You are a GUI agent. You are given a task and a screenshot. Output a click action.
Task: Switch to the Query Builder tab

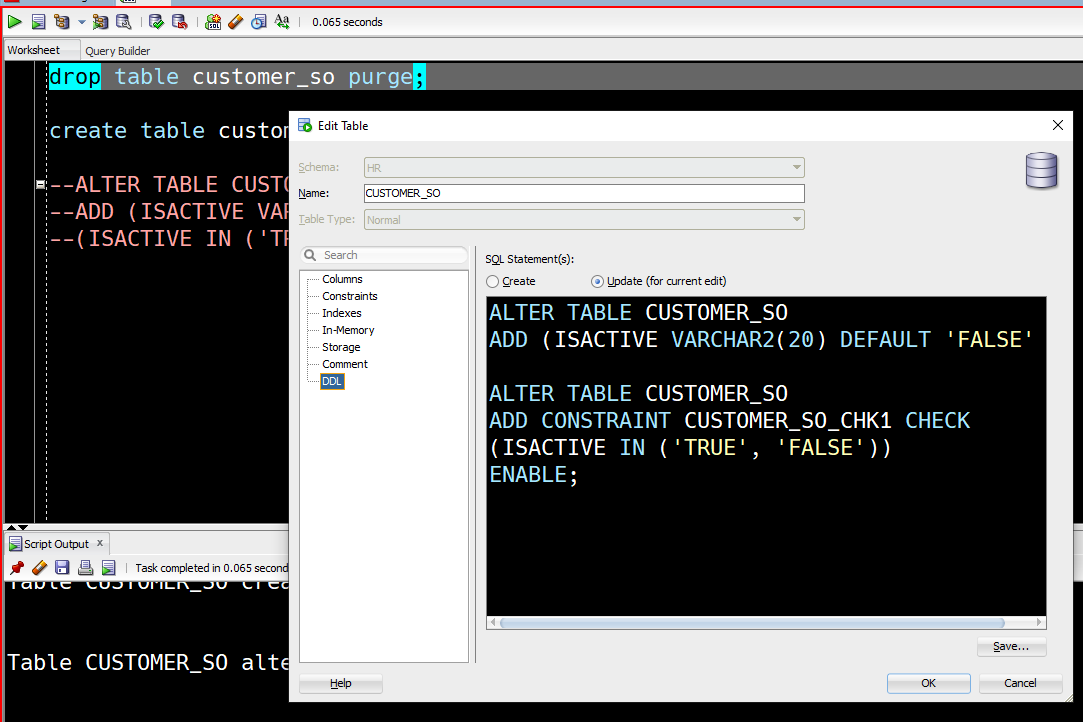coord(117,50)
